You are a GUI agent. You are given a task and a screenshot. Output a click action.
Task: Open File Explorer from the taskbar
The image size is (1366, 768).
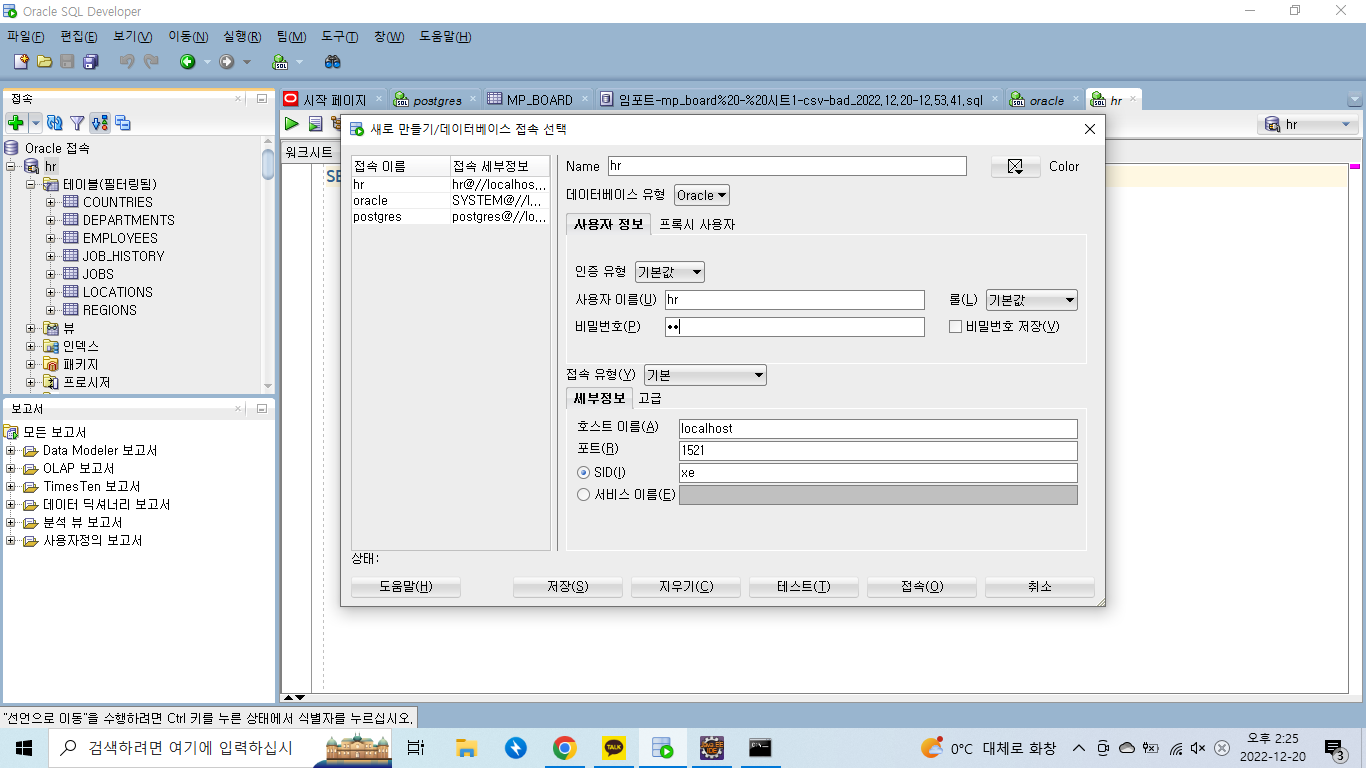tap(466, 747)
